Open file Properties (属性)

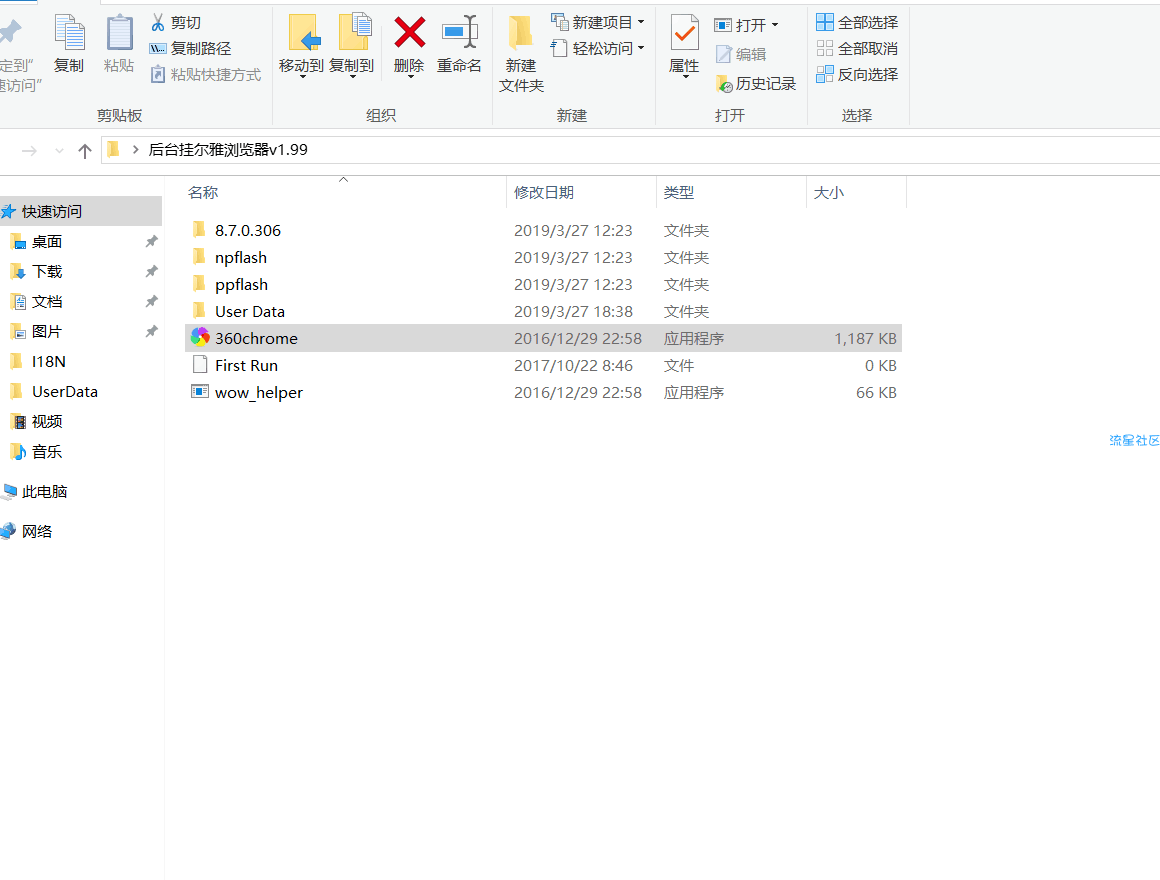(x=684, y=44)
